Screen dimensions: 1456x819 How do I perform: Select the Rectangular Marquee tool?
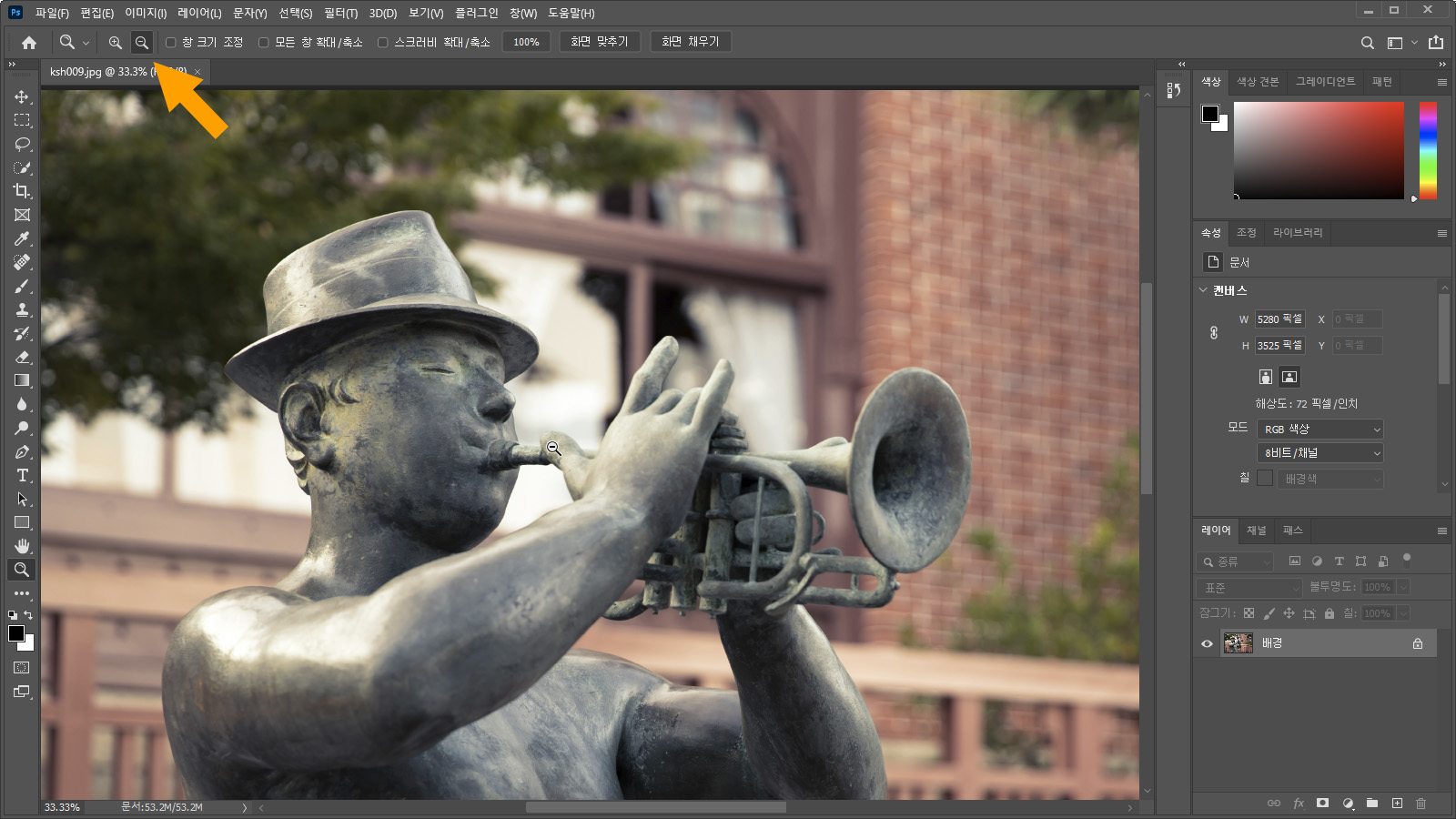[22, 120]
